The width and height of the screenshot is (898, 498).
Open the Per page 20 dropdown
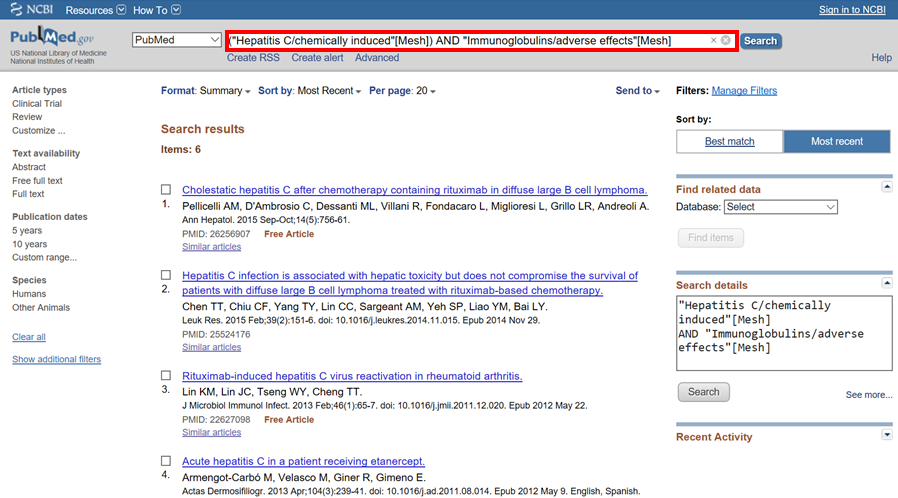402,90
